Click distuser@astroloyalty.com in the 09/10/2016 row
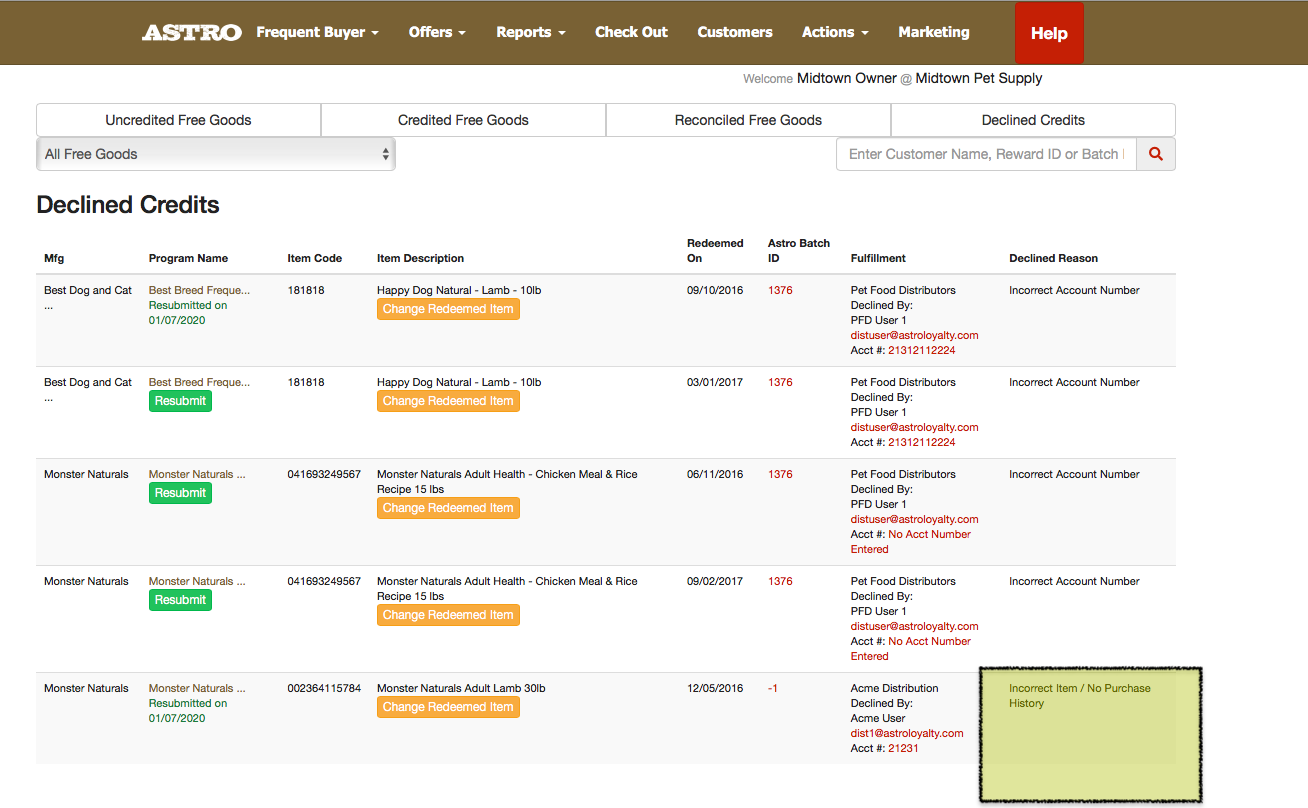1308x808 pixels. (914, 335)
